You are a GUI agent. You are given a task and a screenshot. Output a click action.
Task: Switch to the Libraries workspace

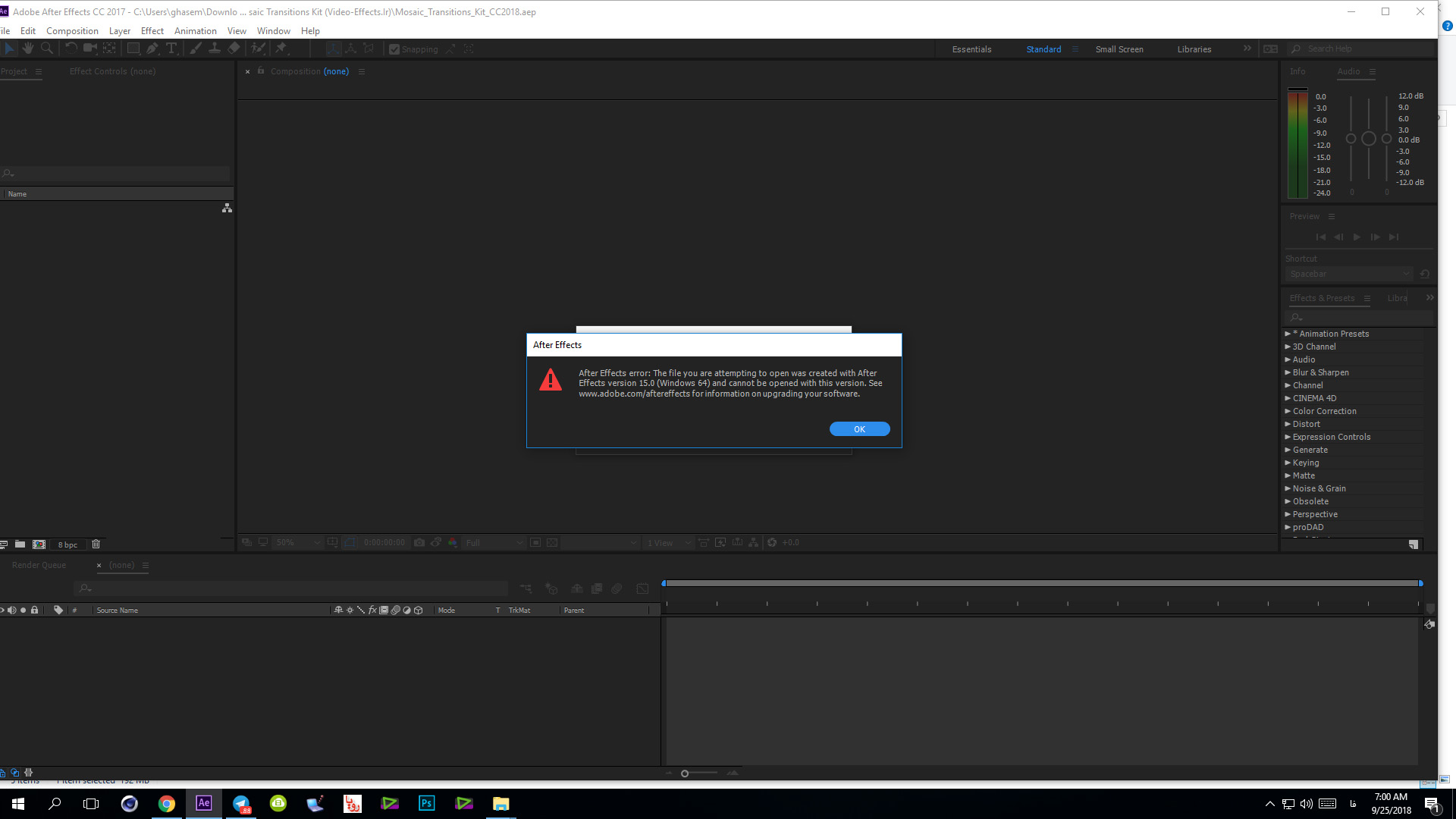1194,49
